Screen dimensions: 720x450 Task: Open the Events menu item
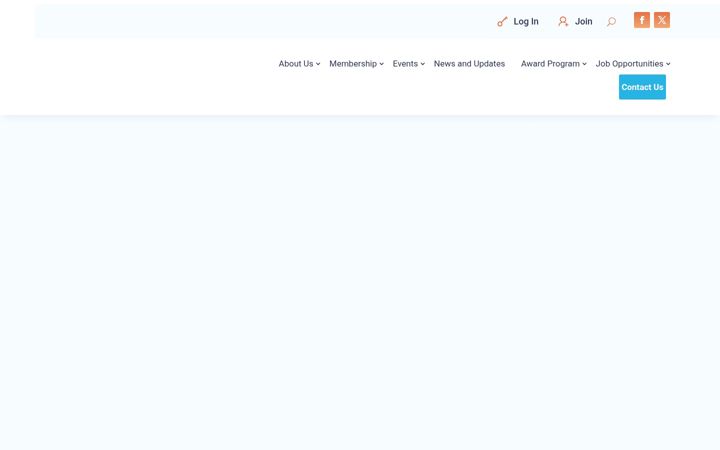405,64
